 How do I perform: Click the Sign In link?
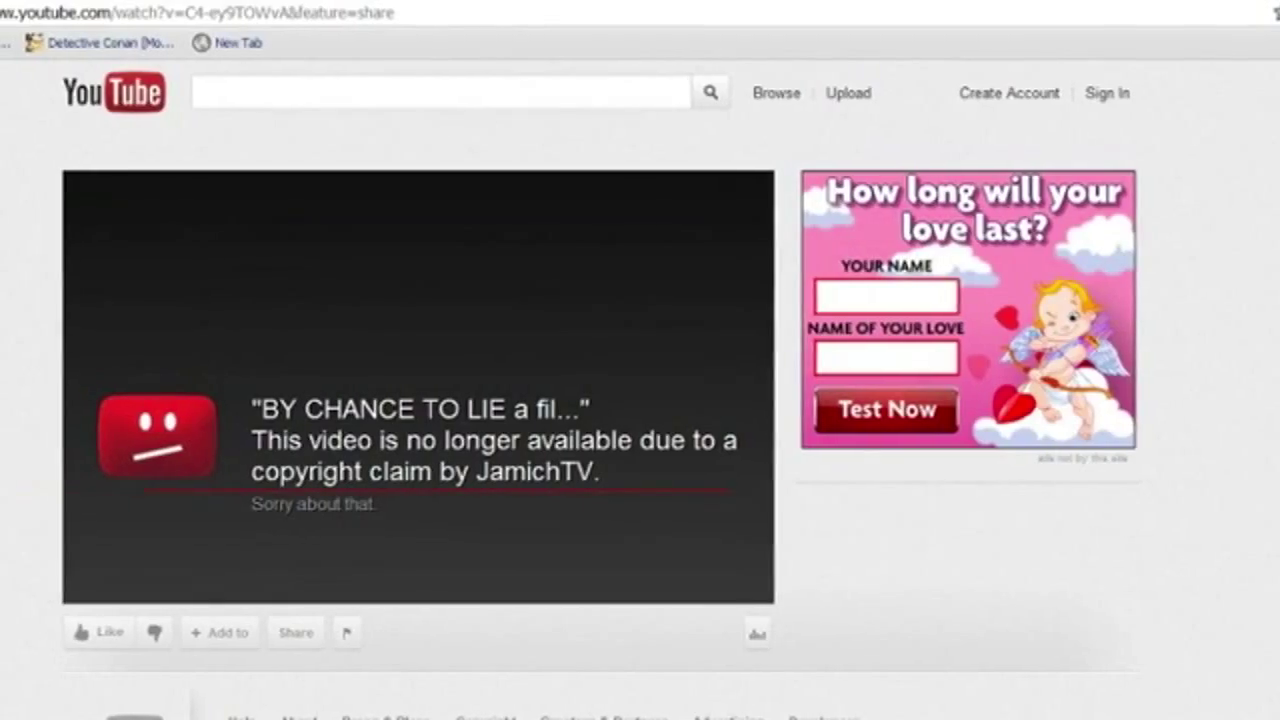click(x=1107, y=93)
